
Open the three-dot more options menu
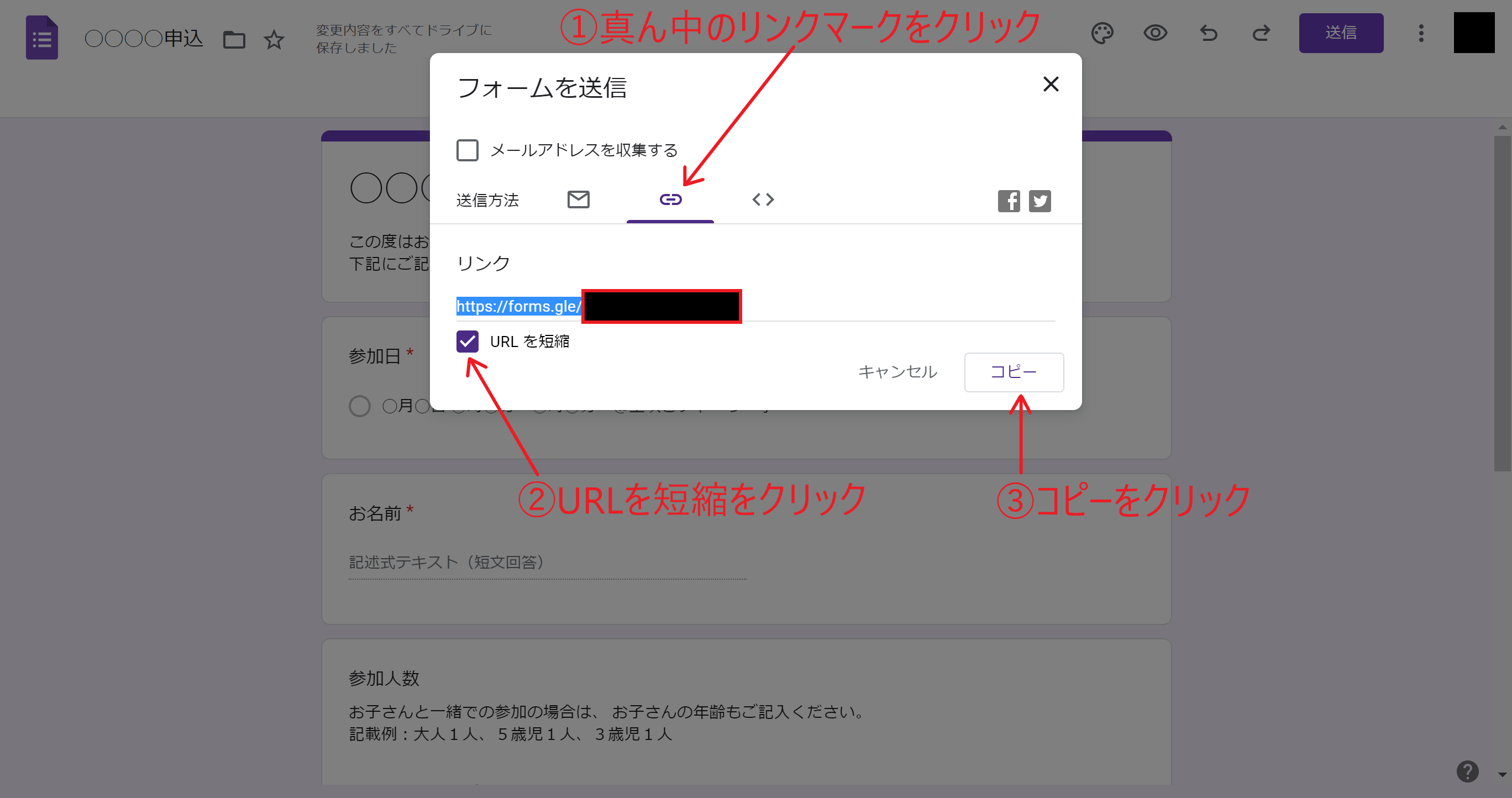click(x=1421, y=33)
